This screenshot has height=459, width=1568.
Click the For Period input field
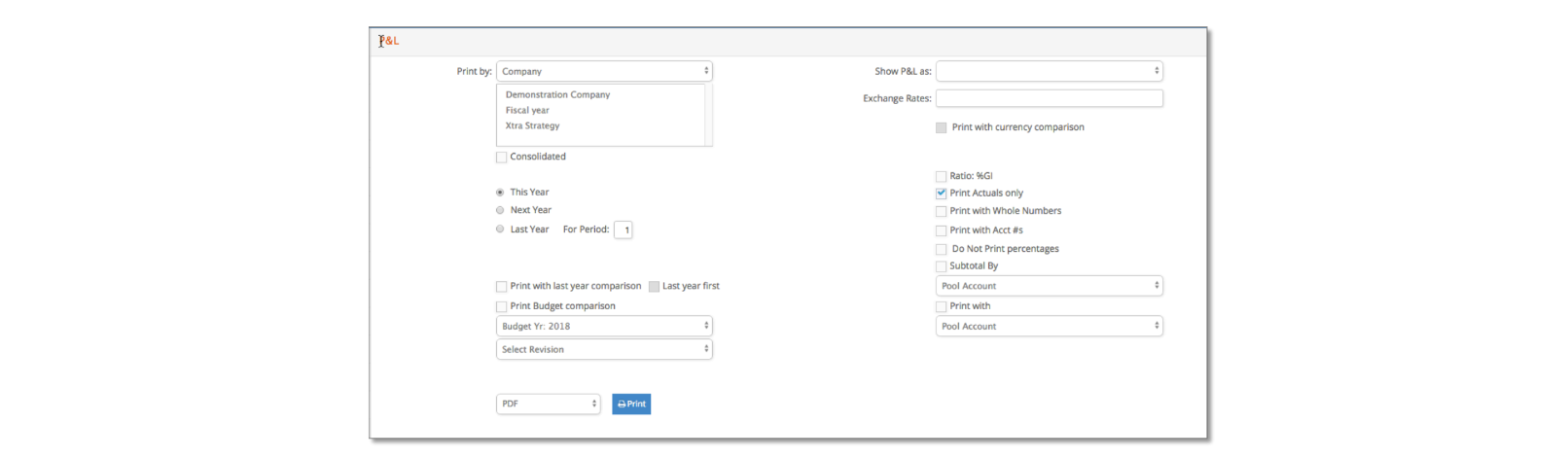click(x=624, y=230)
